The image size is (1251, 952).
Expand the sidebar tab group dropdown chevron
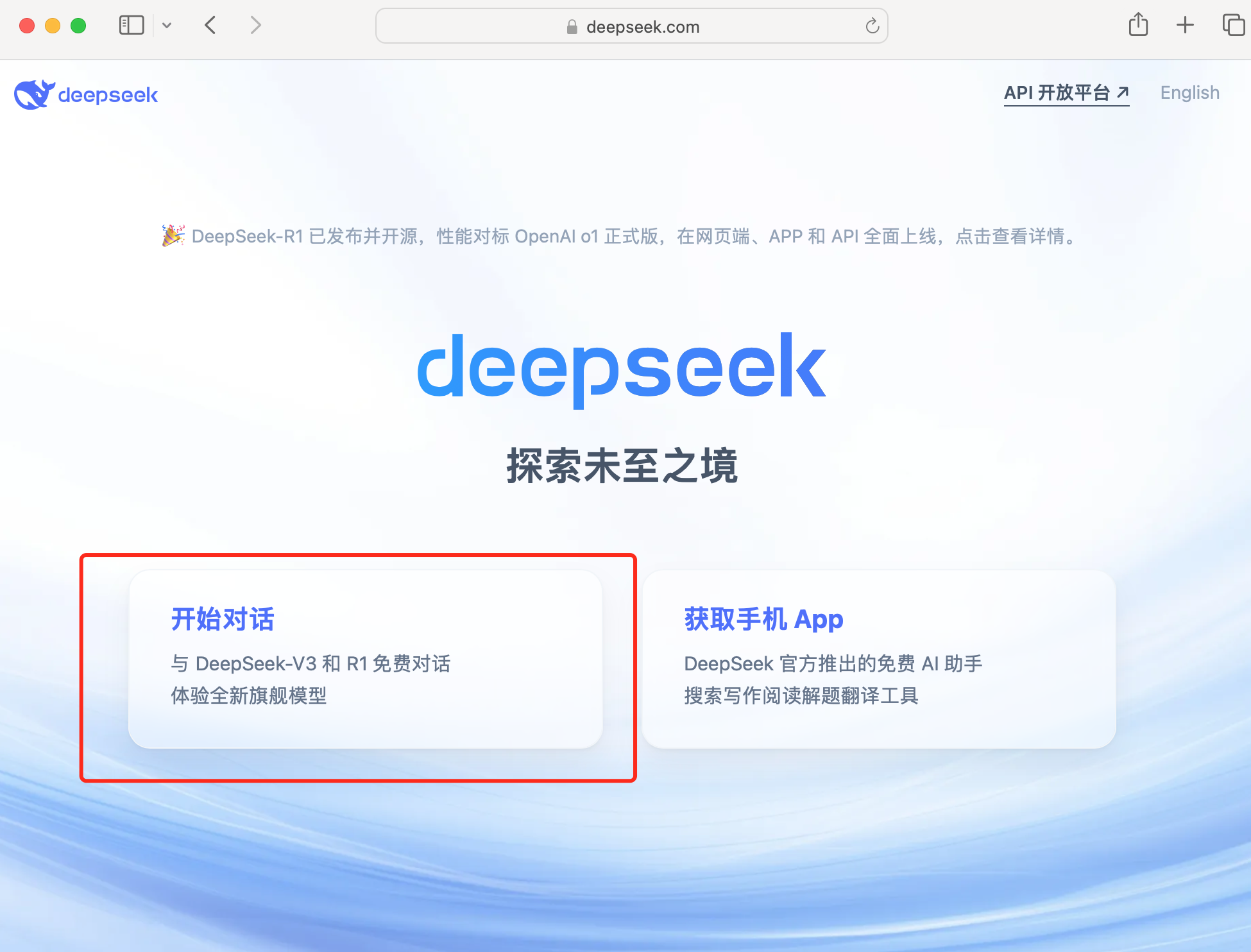click(x=167, y=26)
